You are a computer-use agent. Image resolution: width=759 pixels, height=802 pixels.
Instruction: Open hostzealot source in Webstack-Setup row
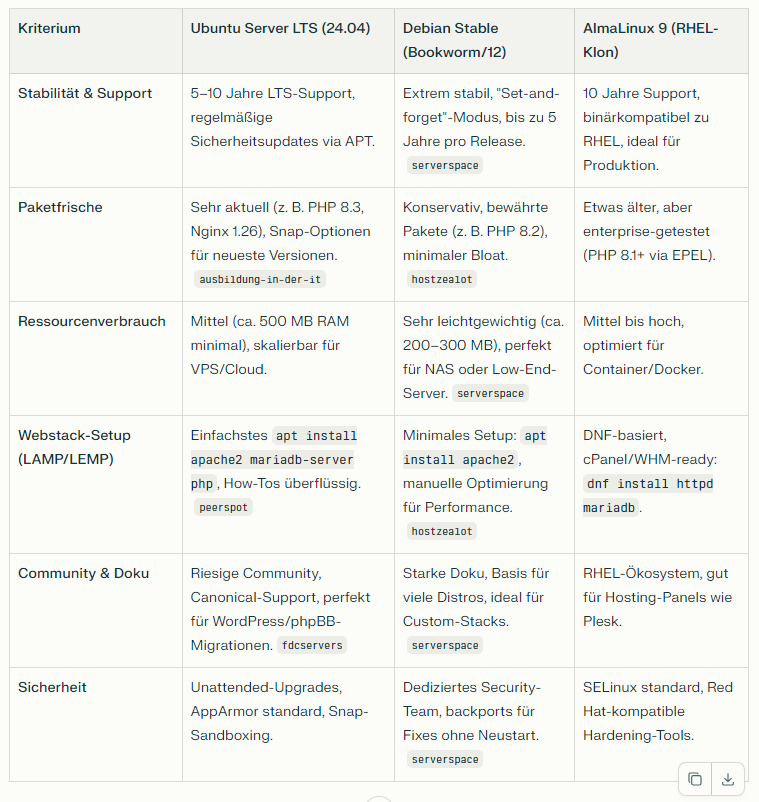pyautogui.click(x=442, y=531)
